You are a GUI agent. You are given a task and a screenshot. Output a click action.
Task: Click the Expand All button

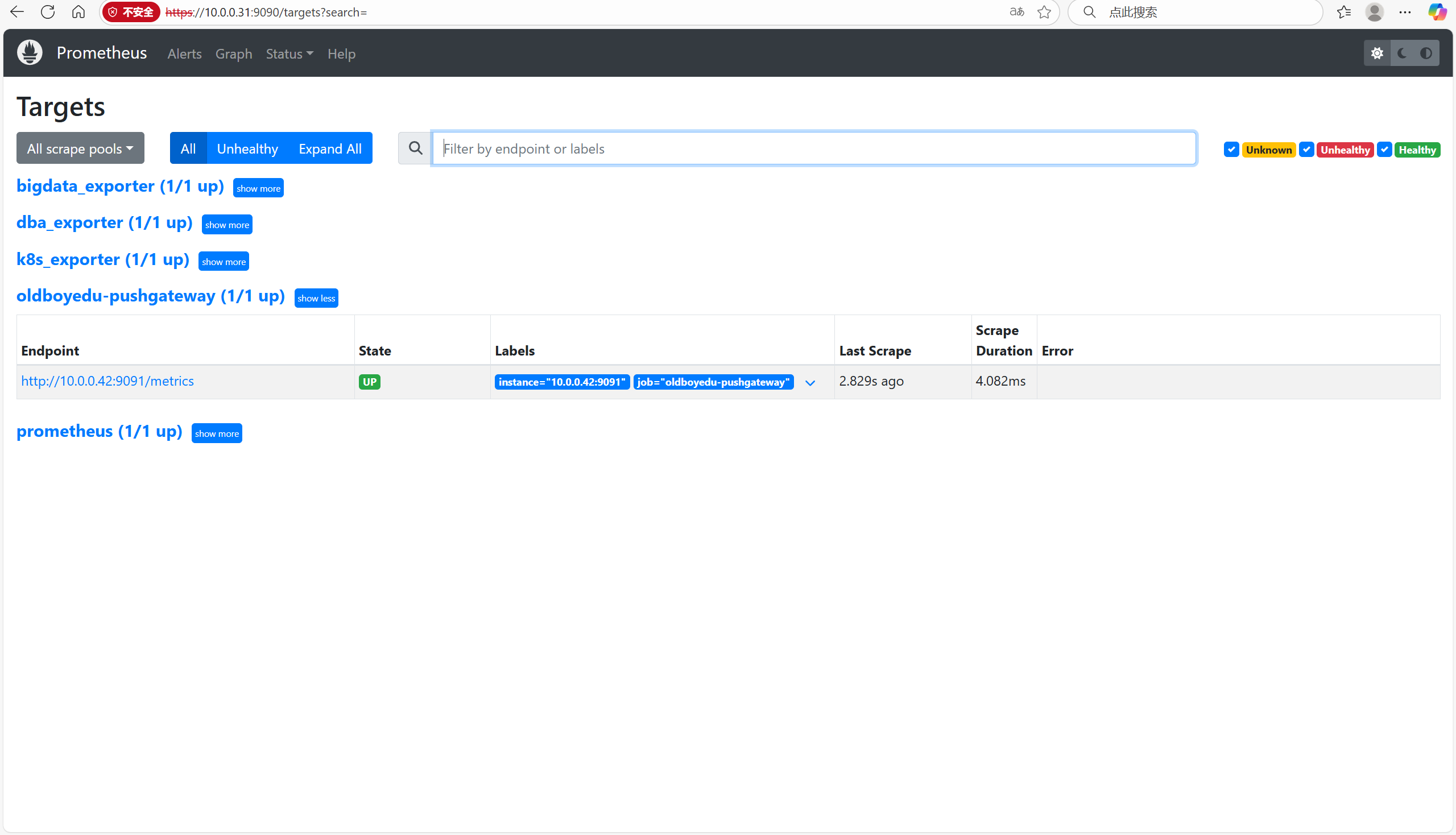pos(330,148)
